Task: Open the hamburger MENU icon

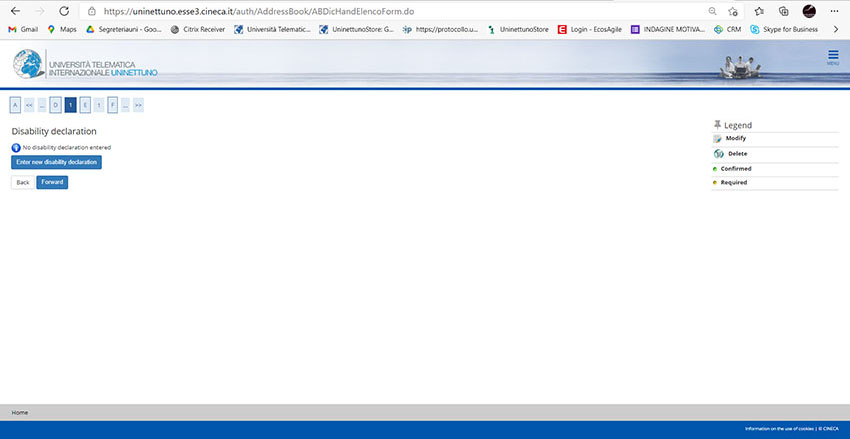Action: (832, 57)
